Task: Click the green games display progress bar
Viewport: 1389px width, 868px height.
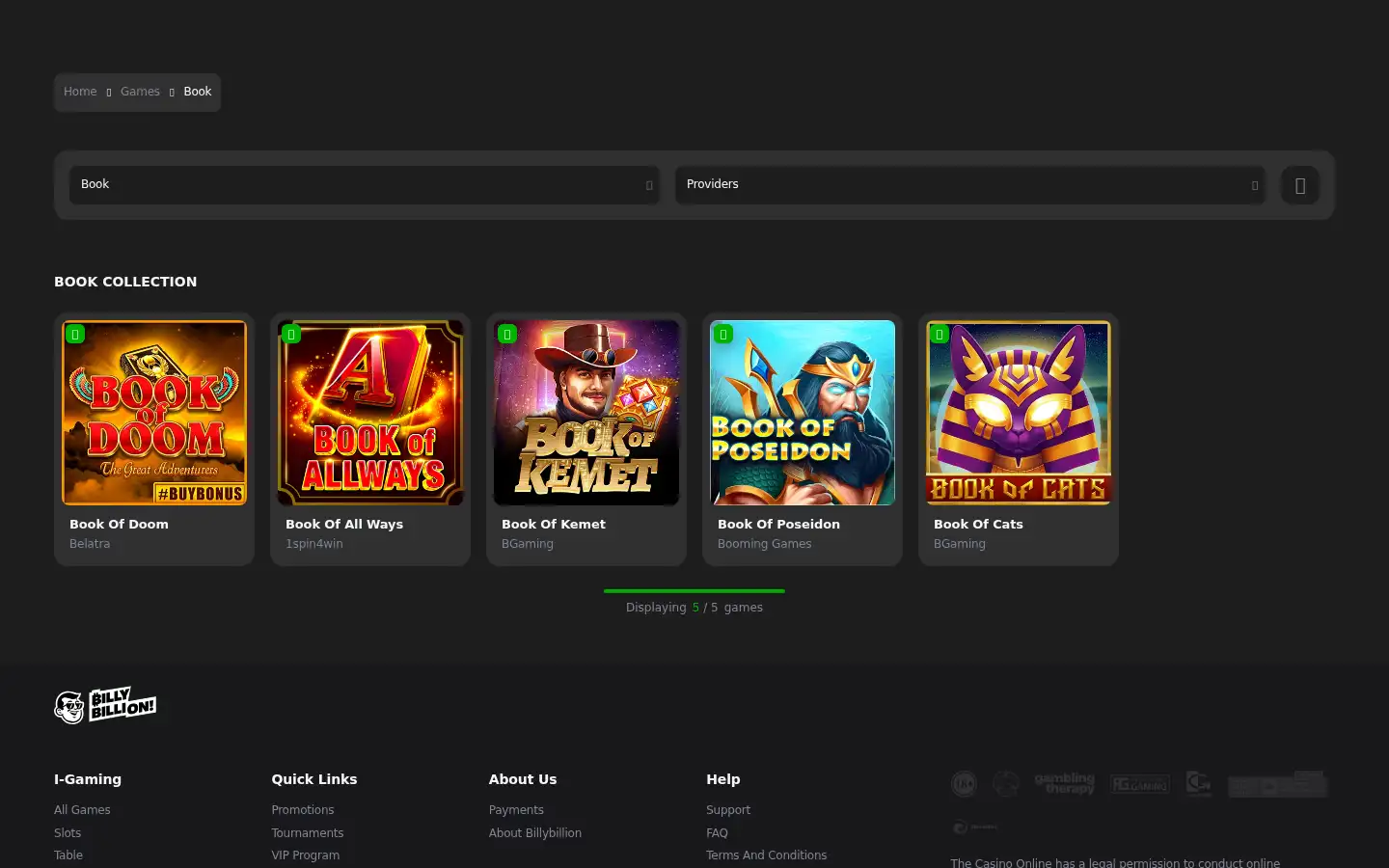Action: pos(694,591)
